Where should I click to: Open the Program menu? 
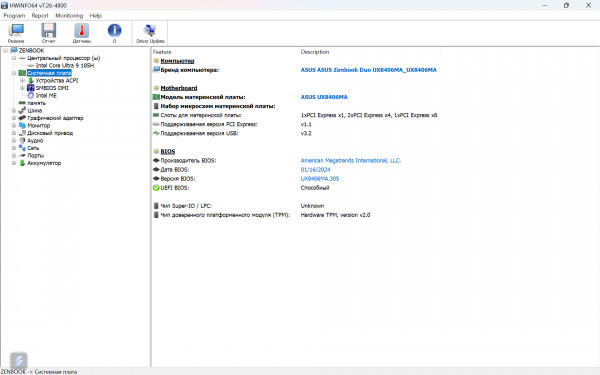pyautogui.click(x=14, y=16)
